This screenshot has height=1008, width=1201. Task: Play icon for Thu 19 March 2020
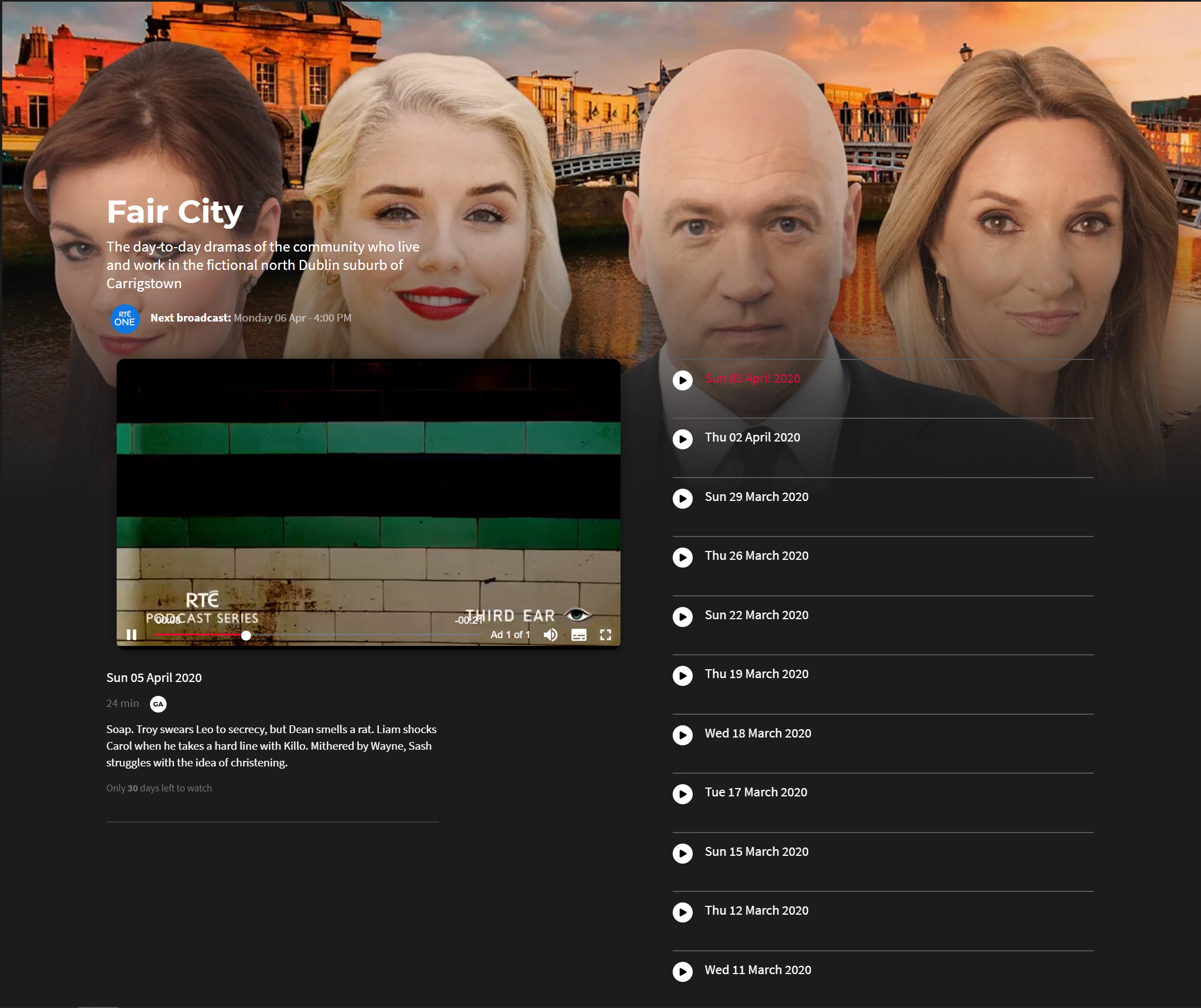pyautogui.click(x=682, y=676)
